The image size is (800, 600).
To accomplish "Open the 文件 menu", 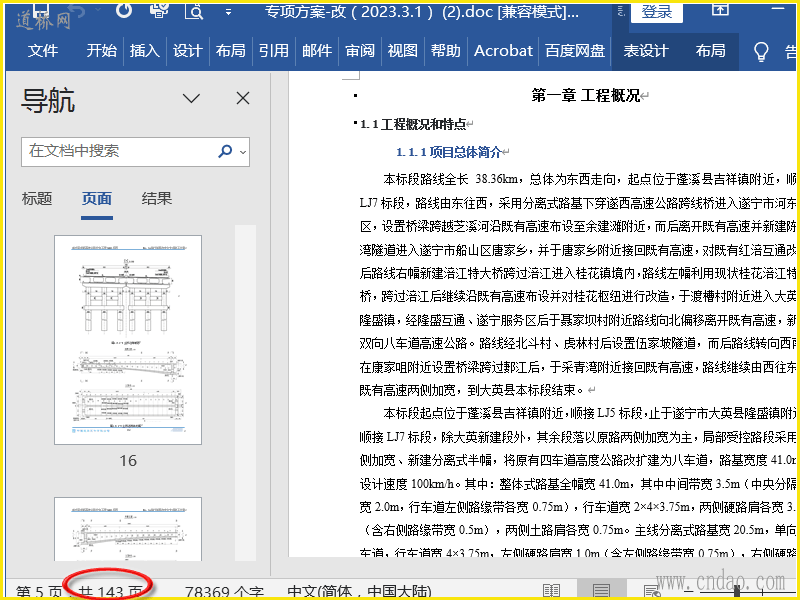I will coord(43,51).
